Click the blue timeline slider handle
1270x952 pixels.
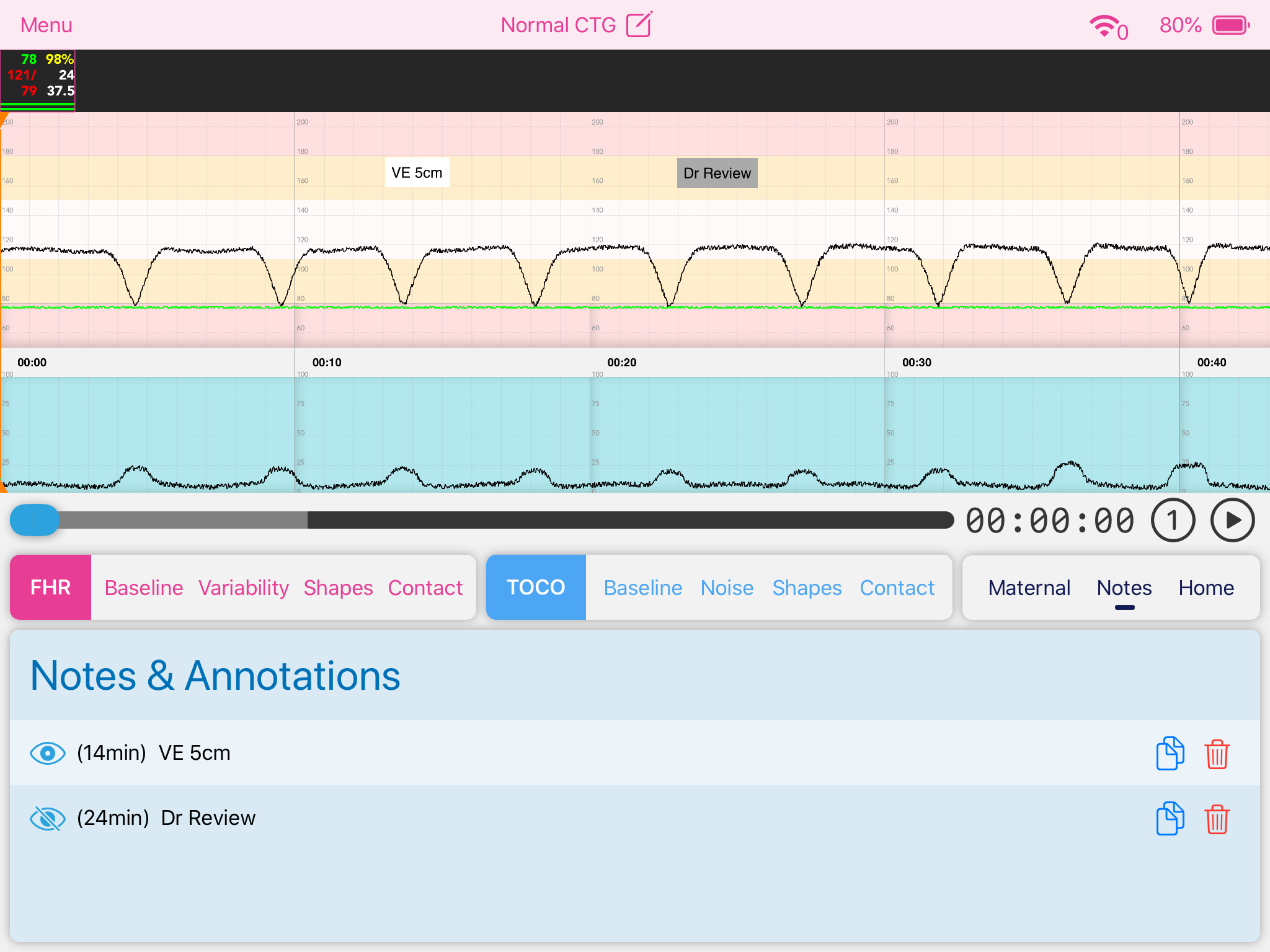pos(35,520)
